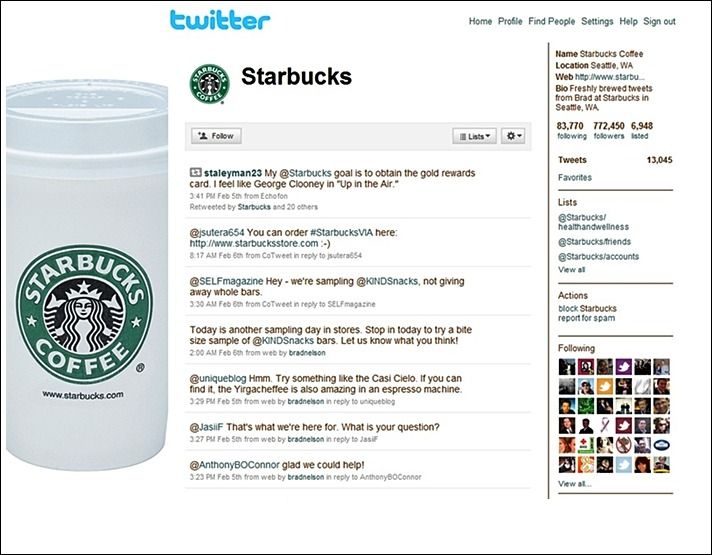Screen dimensions: 712x555
Task: Click the retweet icon beside staleyman23
Action: coord(195,173)
